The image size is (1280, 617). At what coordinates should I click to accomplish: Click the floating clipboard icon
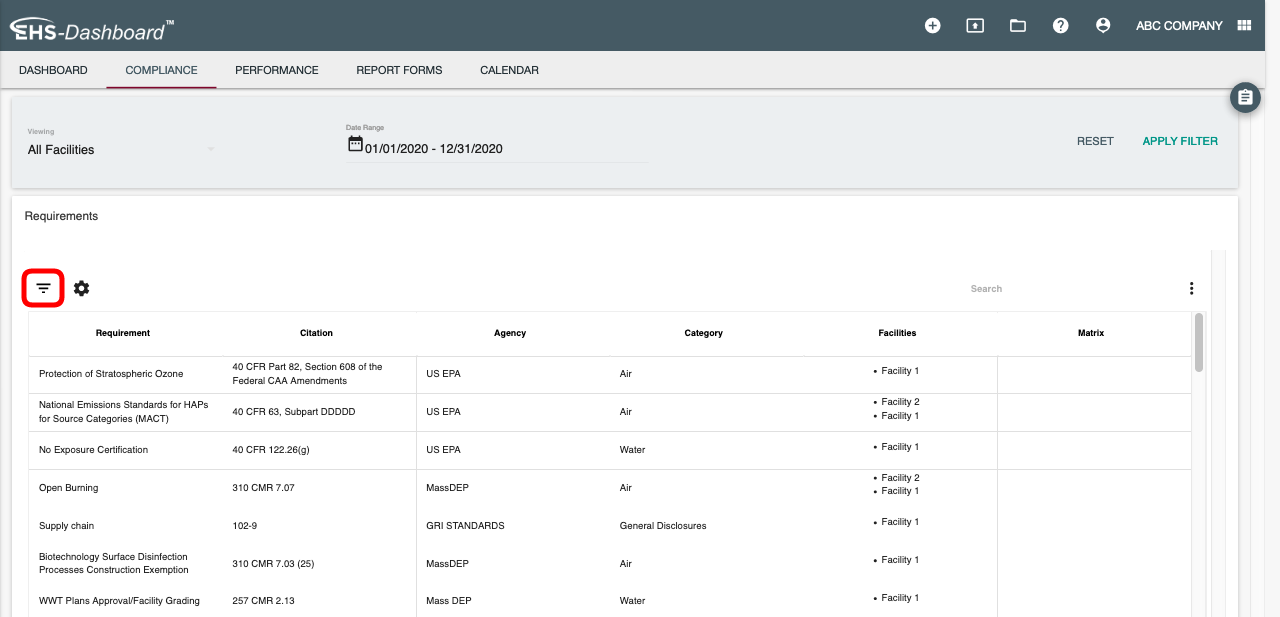(x=1245, y=97)
